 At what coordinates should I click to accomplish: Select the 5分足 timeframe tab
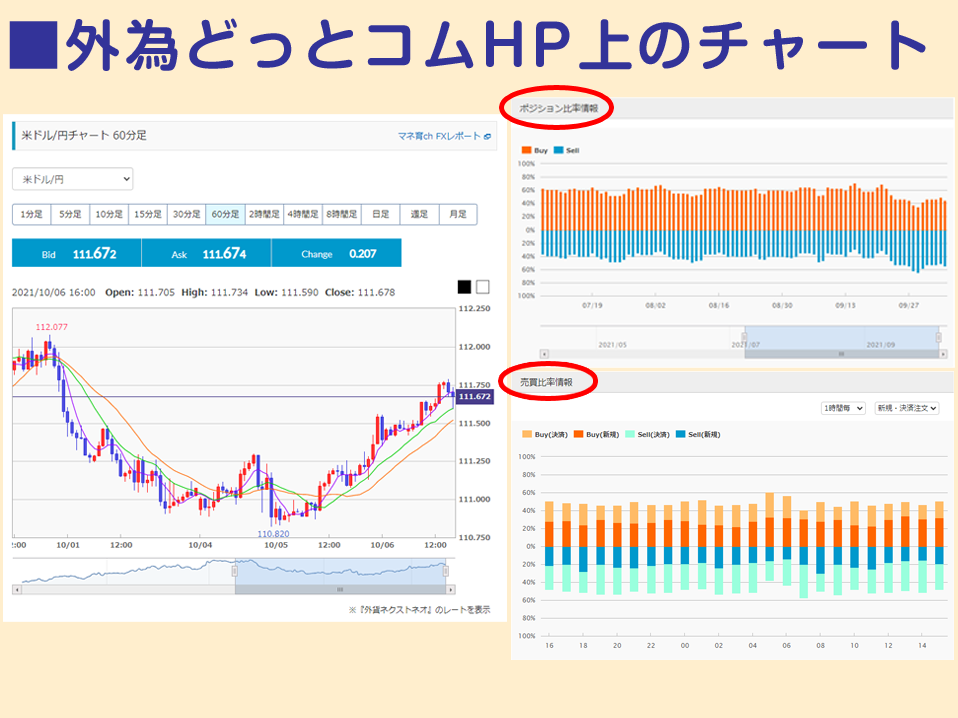coord(70,214)
